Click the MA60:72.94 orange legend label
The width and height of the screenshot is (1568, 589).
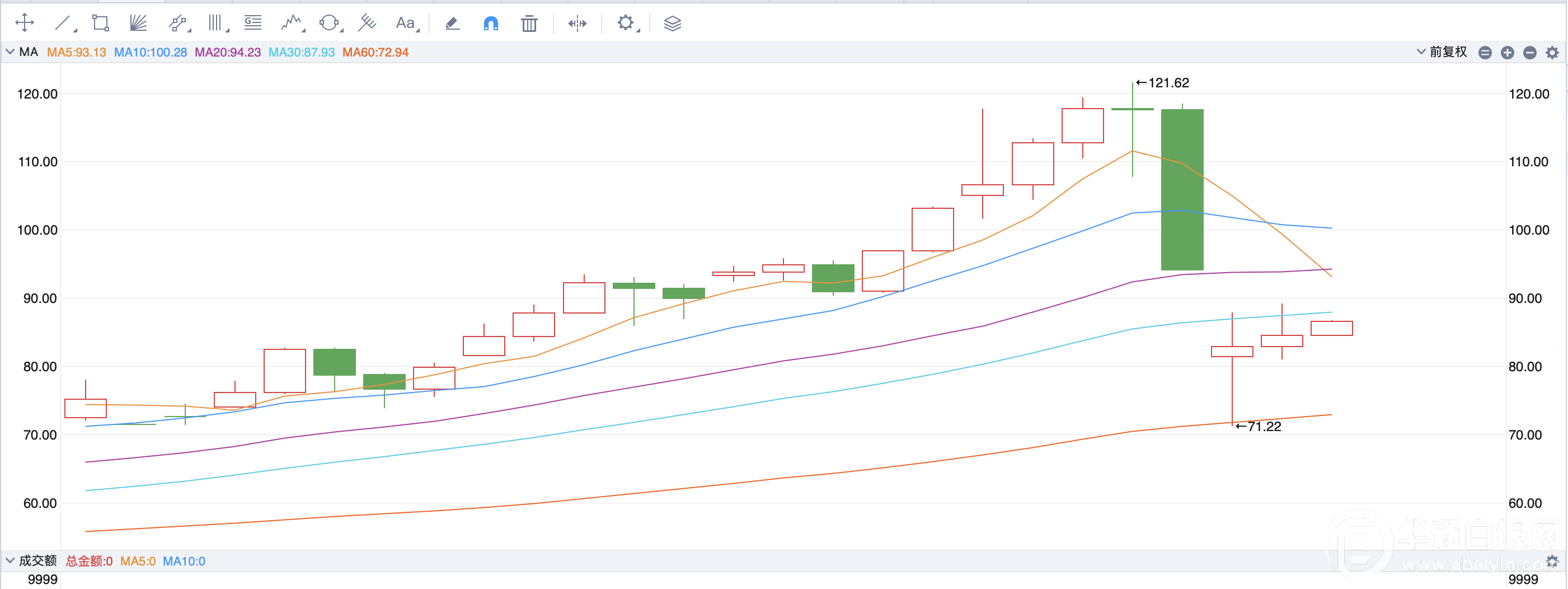375,53
